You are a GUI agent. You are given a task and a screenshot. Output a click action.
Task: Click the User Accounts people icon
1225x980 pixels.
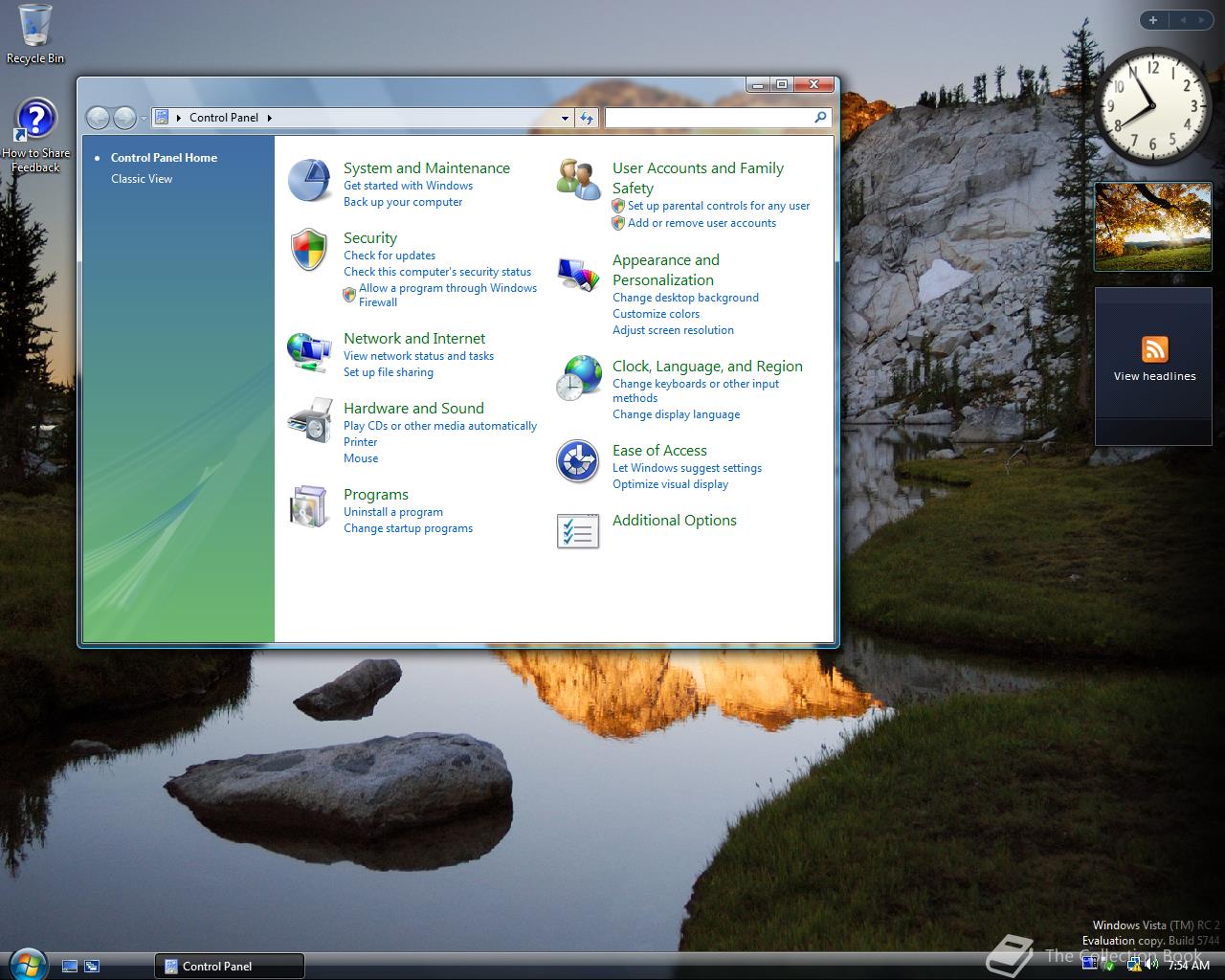point(578,180)
